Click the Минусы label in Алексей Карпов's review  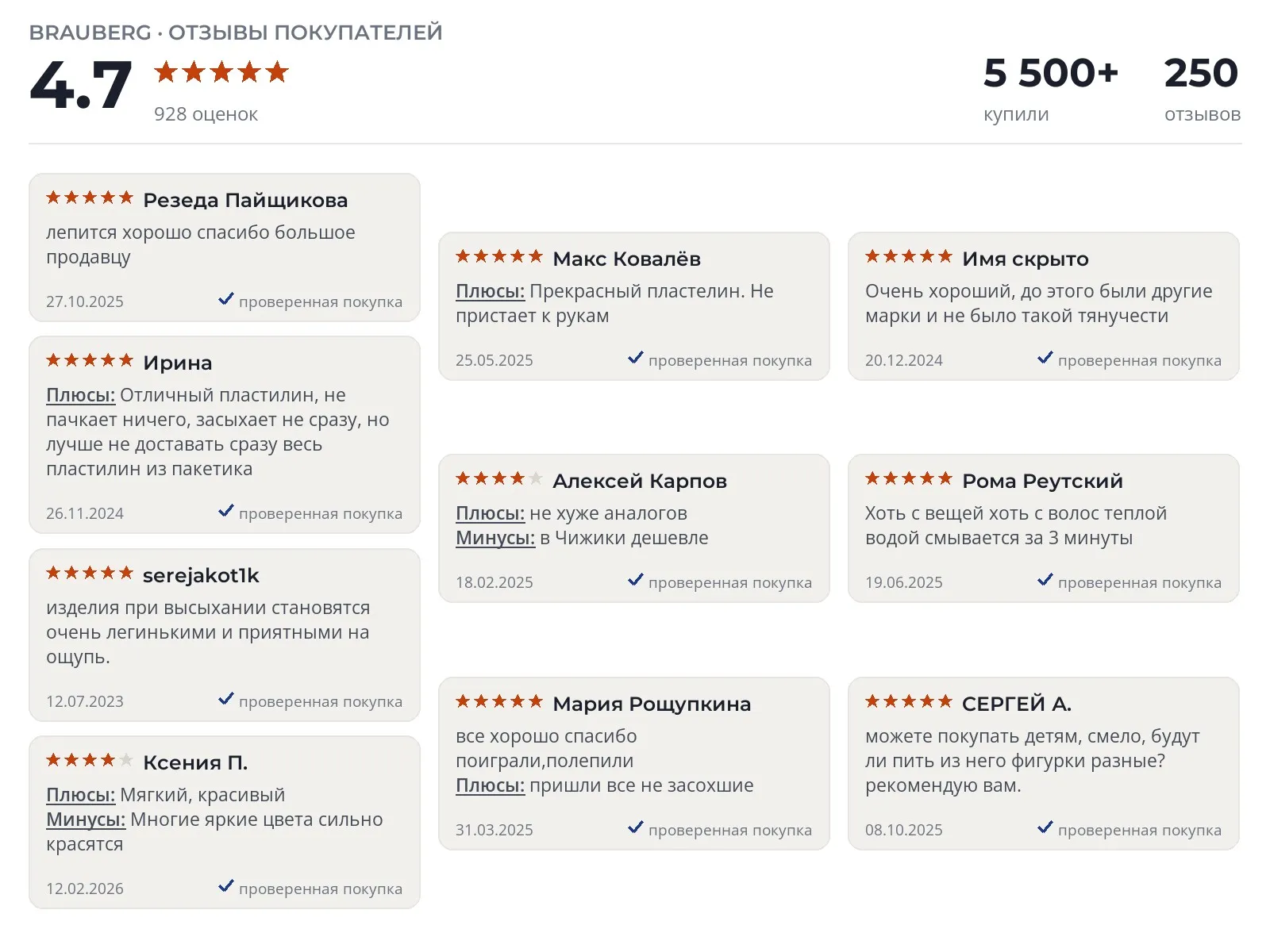[495, 538]
